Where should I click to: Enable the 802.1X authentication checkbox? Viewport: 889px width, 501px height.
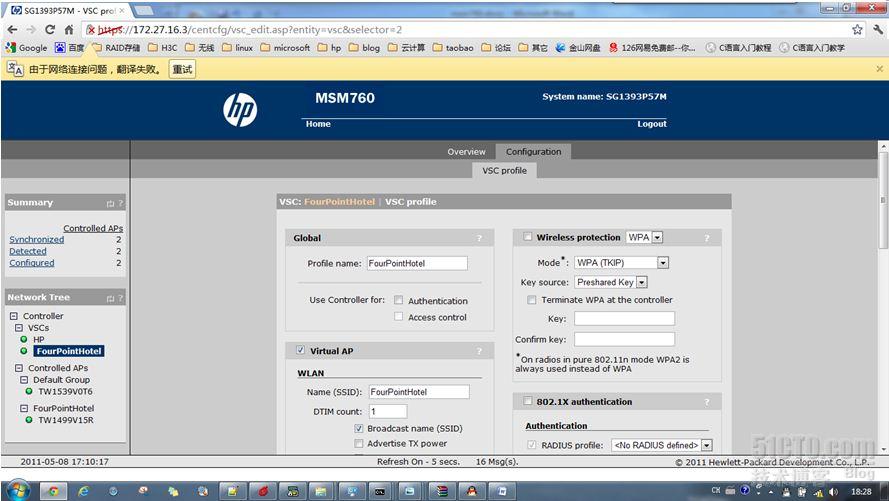pos(527,401)
